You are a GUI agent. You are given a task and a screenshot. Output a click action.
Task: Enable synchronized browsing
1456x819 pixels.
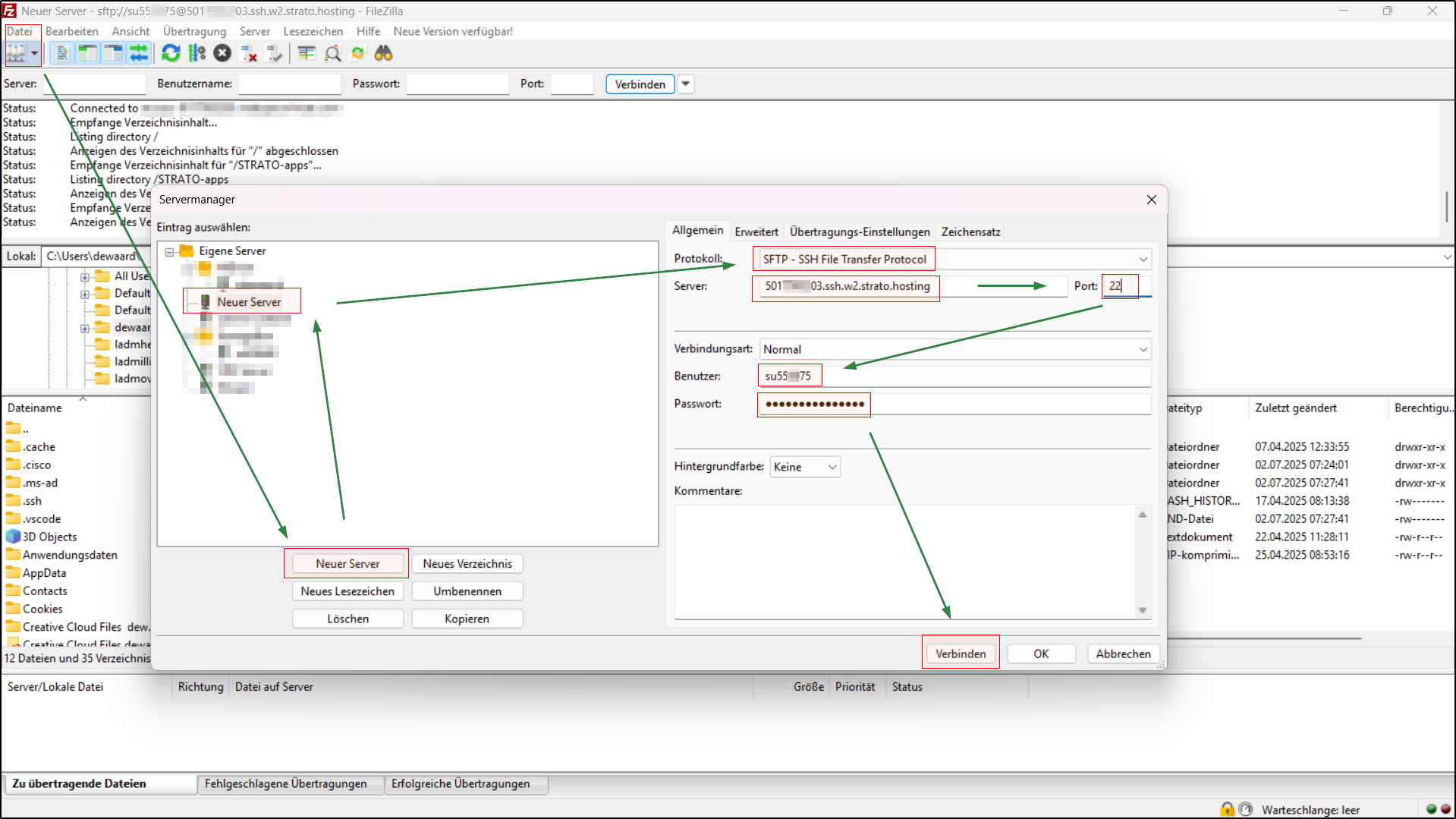tap(357, 53)
